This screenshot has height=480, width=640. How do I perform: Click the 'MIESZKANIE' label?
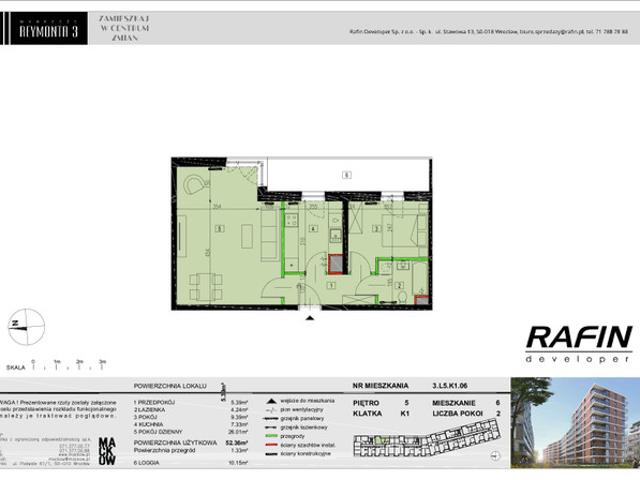pos(454,403)
